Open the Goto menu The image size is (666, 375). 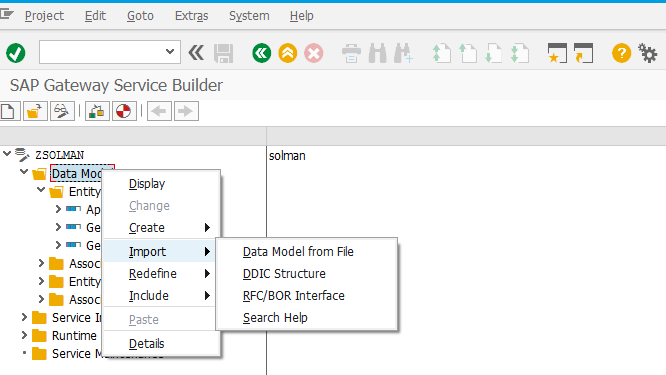tap(140, 16)
